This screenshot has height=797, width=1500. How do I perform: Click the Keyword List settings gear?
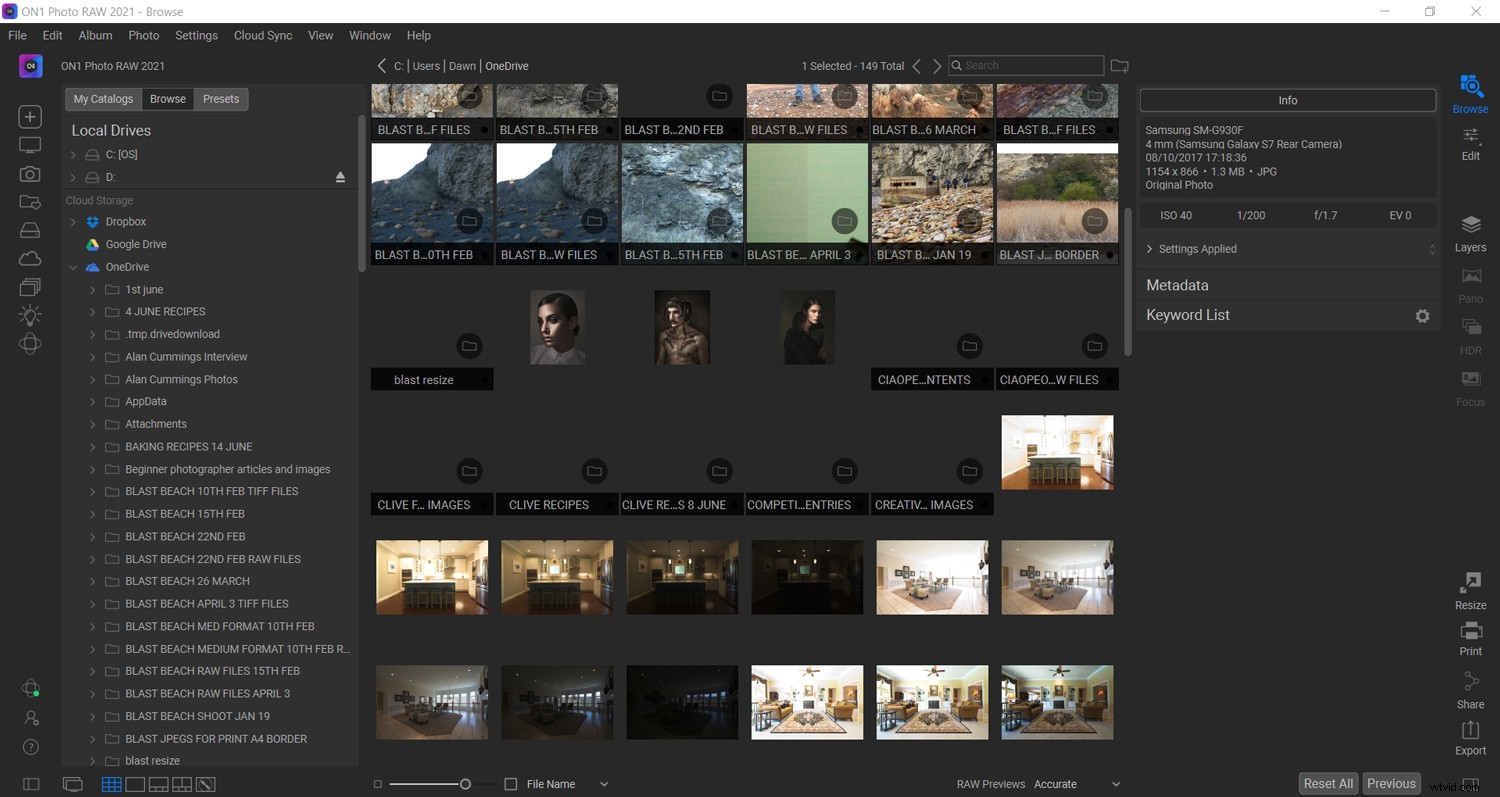(x=1422, y=315)
